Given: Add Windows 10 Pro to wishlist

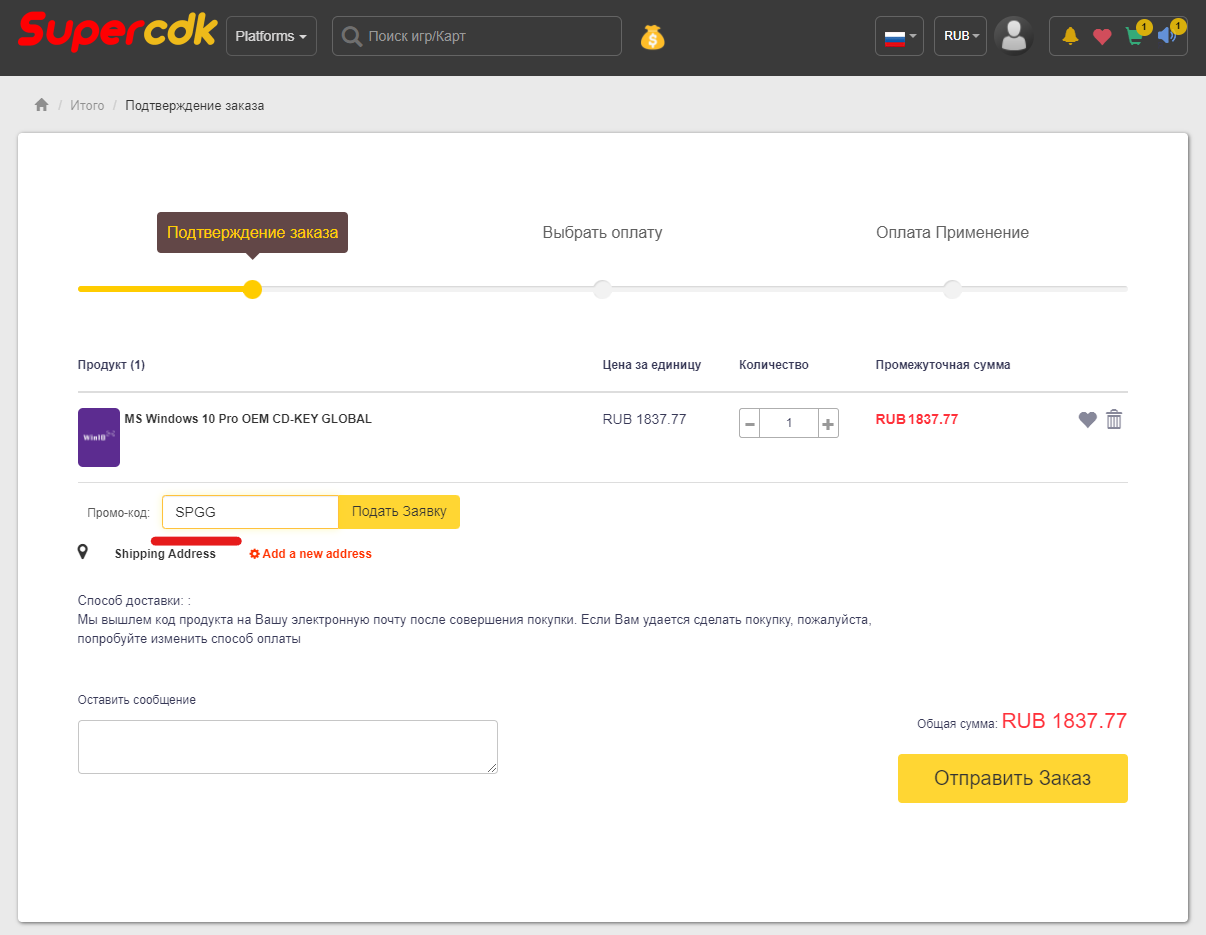Looking at the screenshot, I should [x=1088, y=420].
